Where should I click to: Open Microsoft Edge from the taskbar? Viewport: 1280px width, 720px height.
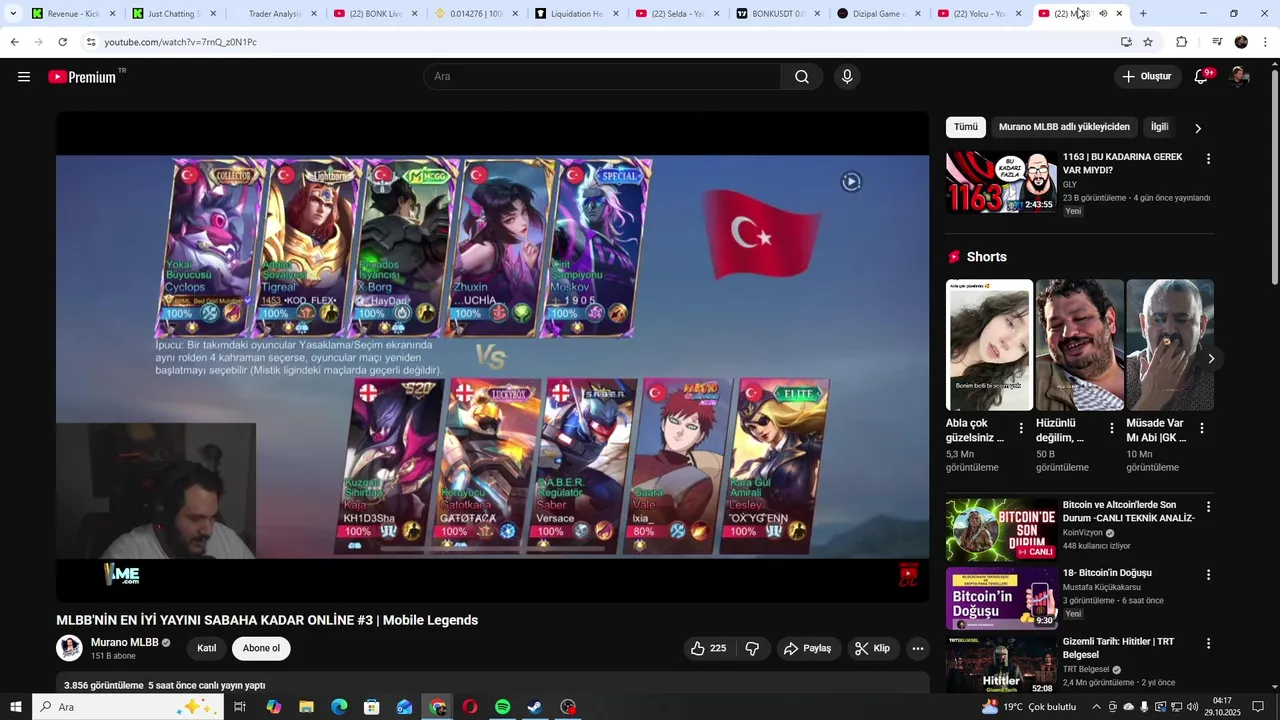click(x=339, y=707)
